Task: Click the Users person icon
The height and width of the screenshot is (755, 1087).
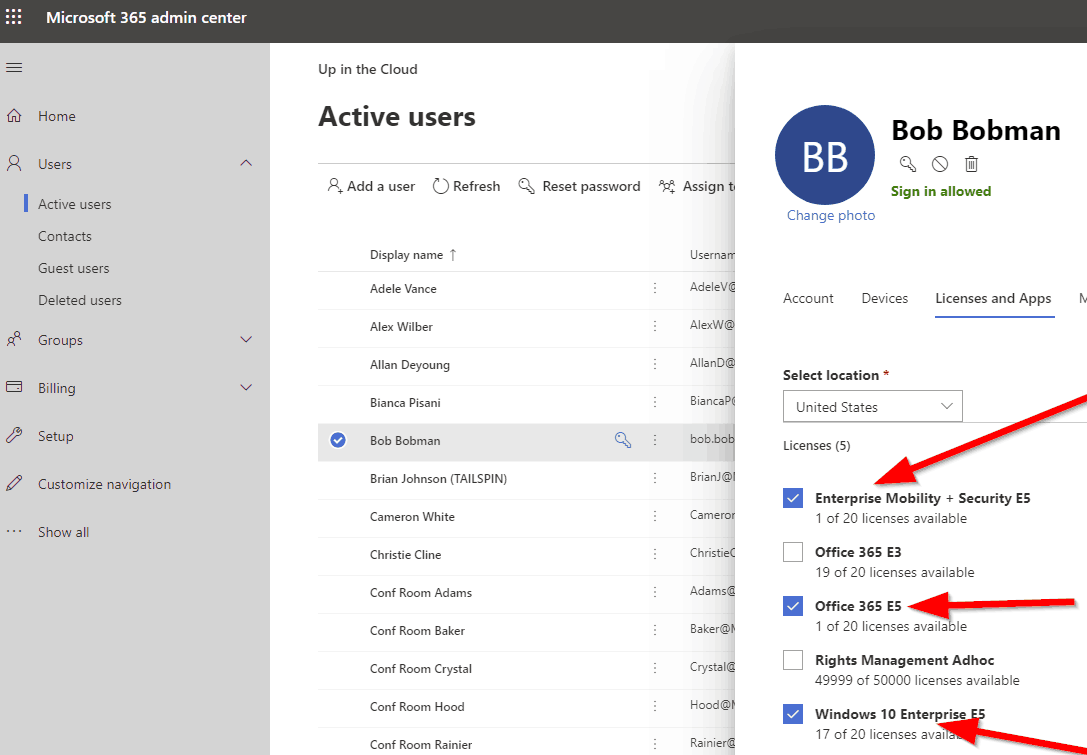Action: click(x=14, y=164)
